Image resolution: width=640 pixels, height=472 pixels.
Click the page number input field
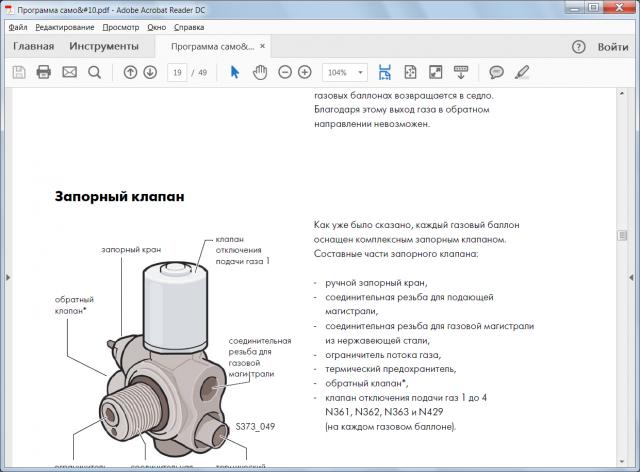pos(178,72)
